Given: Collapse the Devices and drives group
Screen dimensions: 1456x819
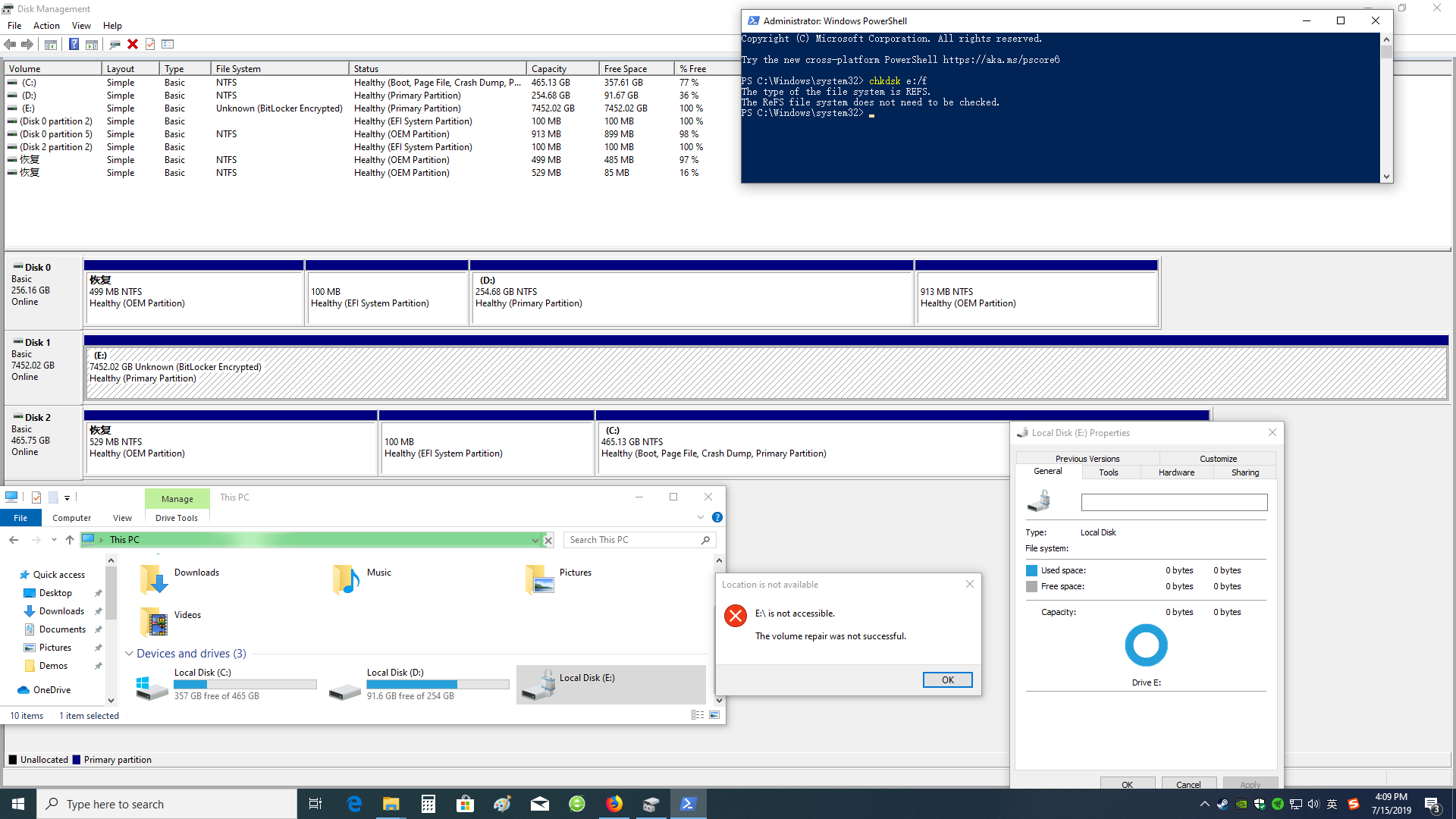Looking at the screenshot, I should [x=129, y=654].
